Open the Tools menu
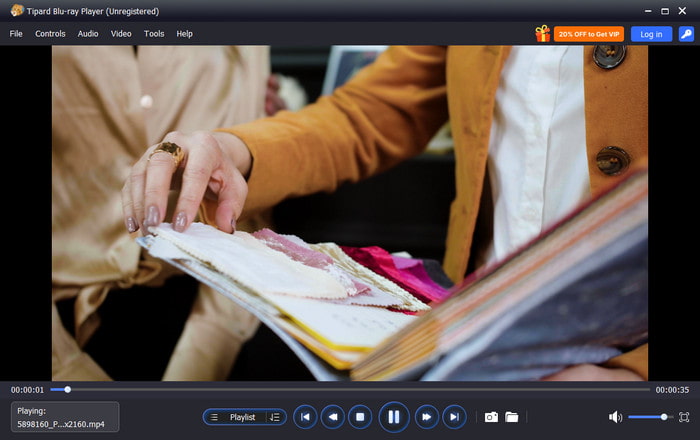 (154, 34)
